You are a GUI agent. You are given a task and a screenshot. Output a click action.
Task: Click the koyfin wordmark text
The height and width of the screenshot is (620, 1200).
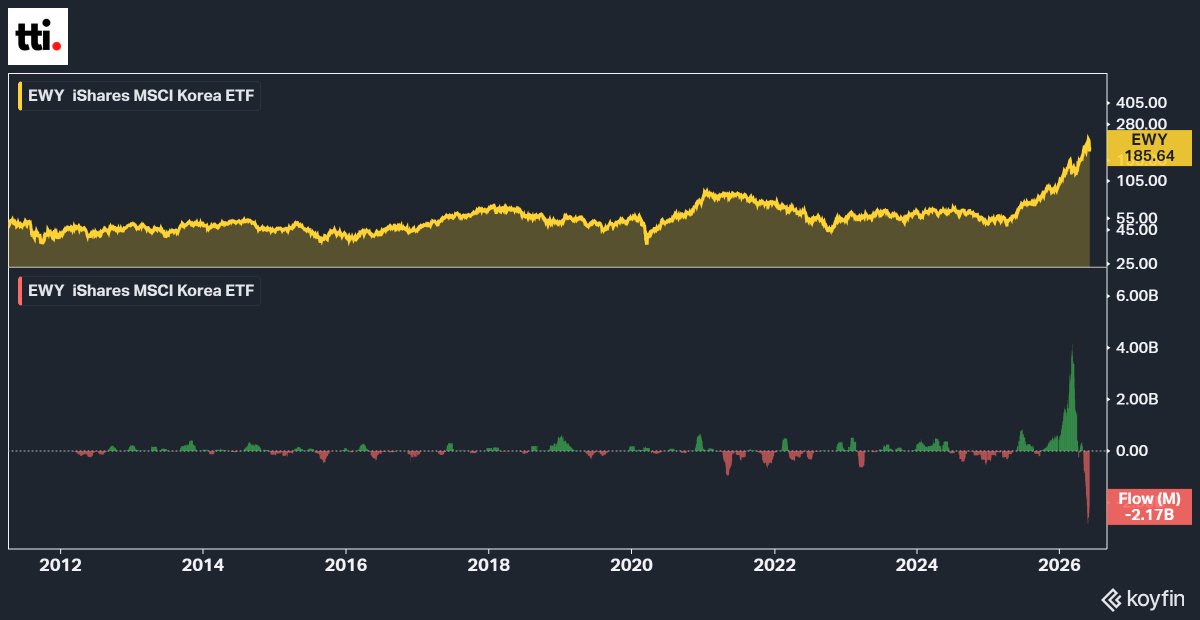click(x=1155, y=601)
